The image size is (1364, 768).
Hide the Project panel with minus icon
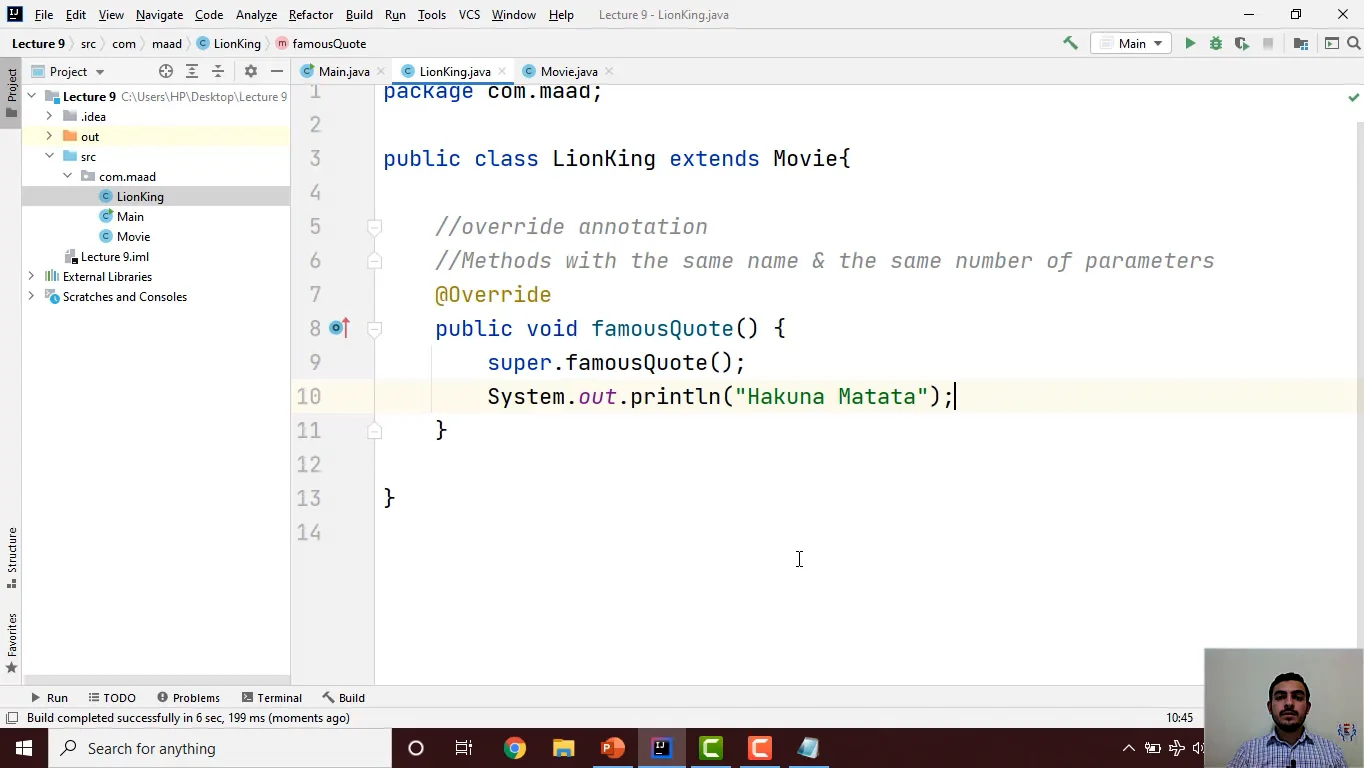(x=277, y=72)
